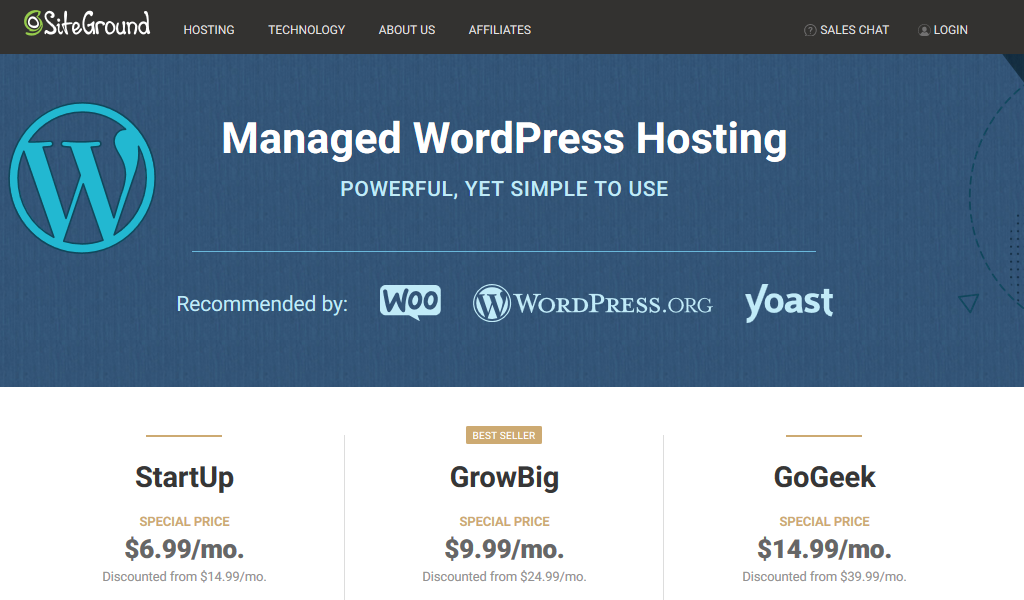The width and height of the screenshot is (1024, 600).
Task: Click the Login link
Action: (951, 30)
